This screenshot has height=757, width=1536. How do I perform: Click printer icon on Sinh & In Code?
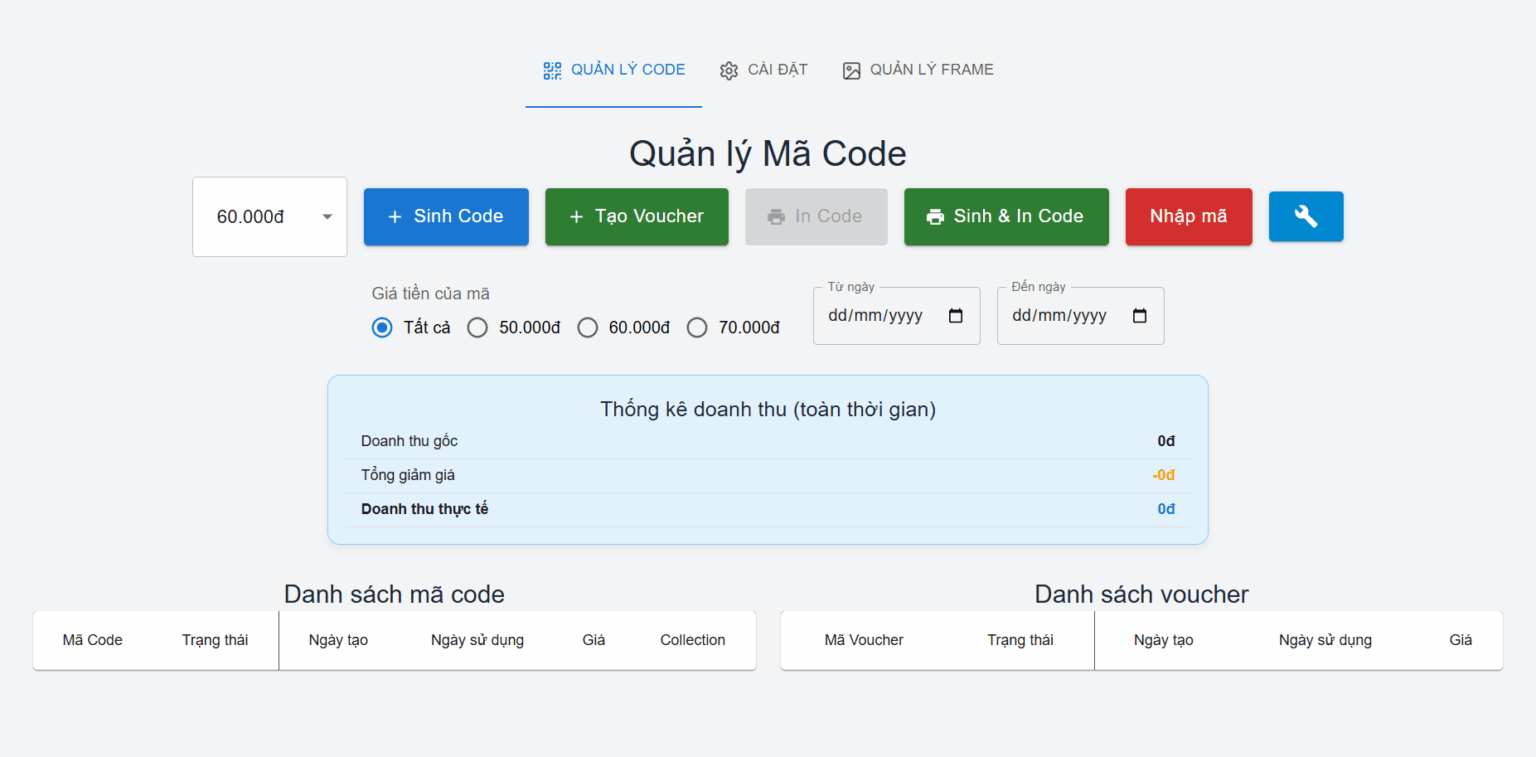(935, 217)
